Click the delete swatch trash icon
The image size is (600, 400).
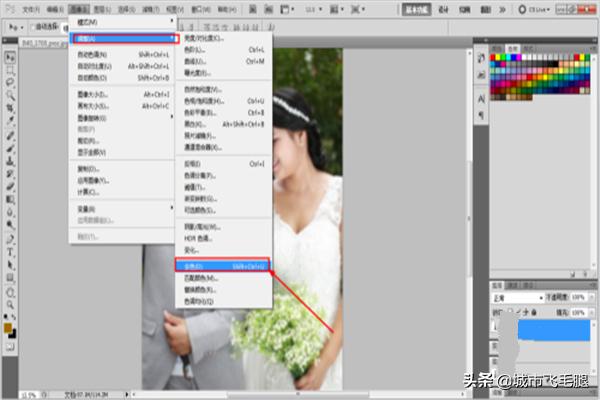pos(585,274)
